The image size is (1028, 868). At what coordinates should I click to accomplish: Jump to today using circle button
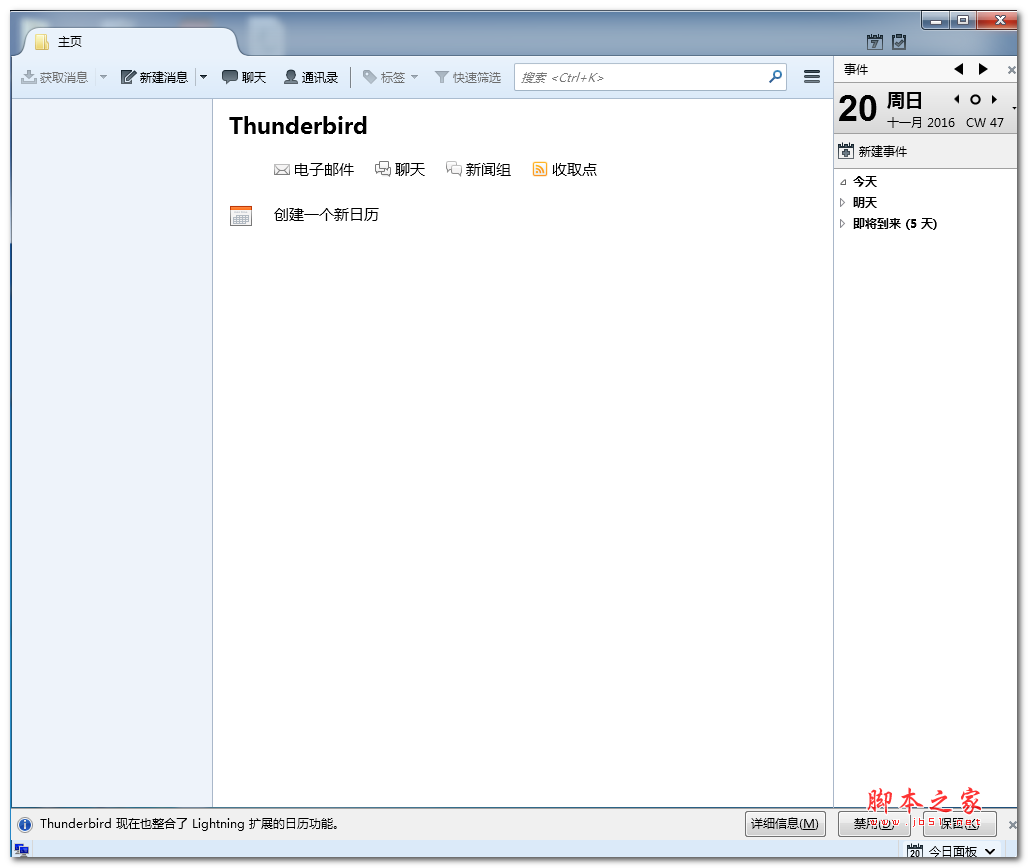(x=976, y=100)
